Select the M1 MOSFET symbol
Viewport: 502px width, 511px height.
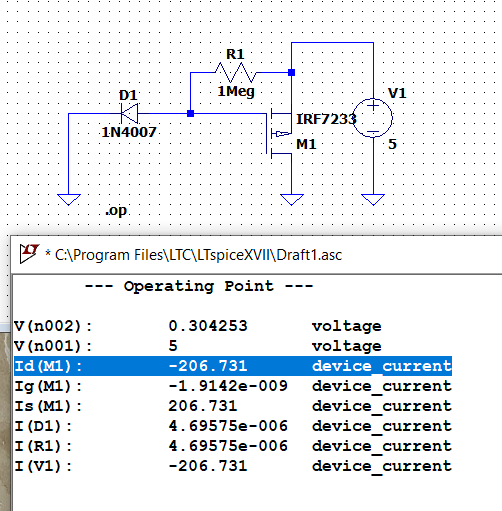(x=280, y=133)
